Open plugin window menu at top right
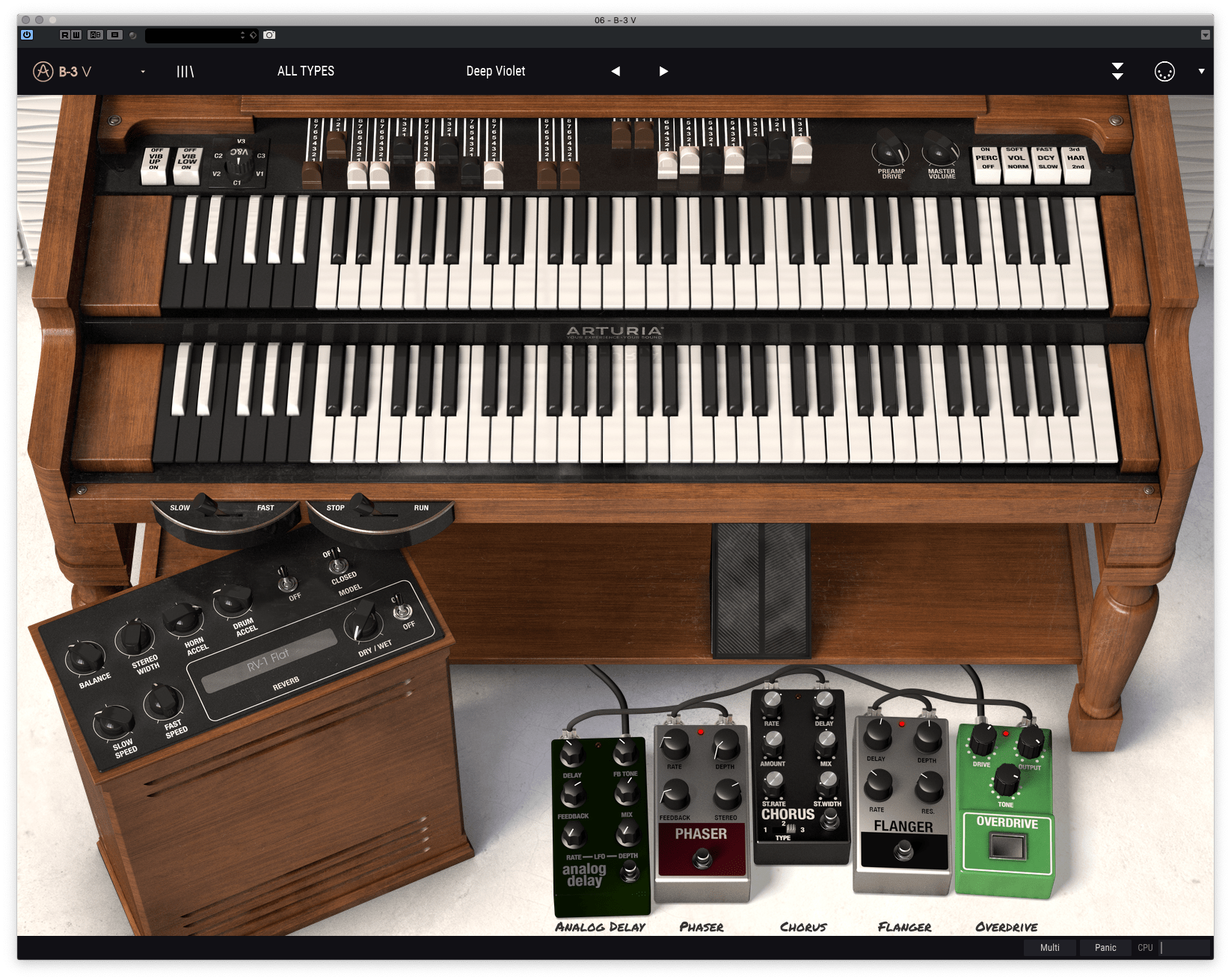 (1206, 35)
